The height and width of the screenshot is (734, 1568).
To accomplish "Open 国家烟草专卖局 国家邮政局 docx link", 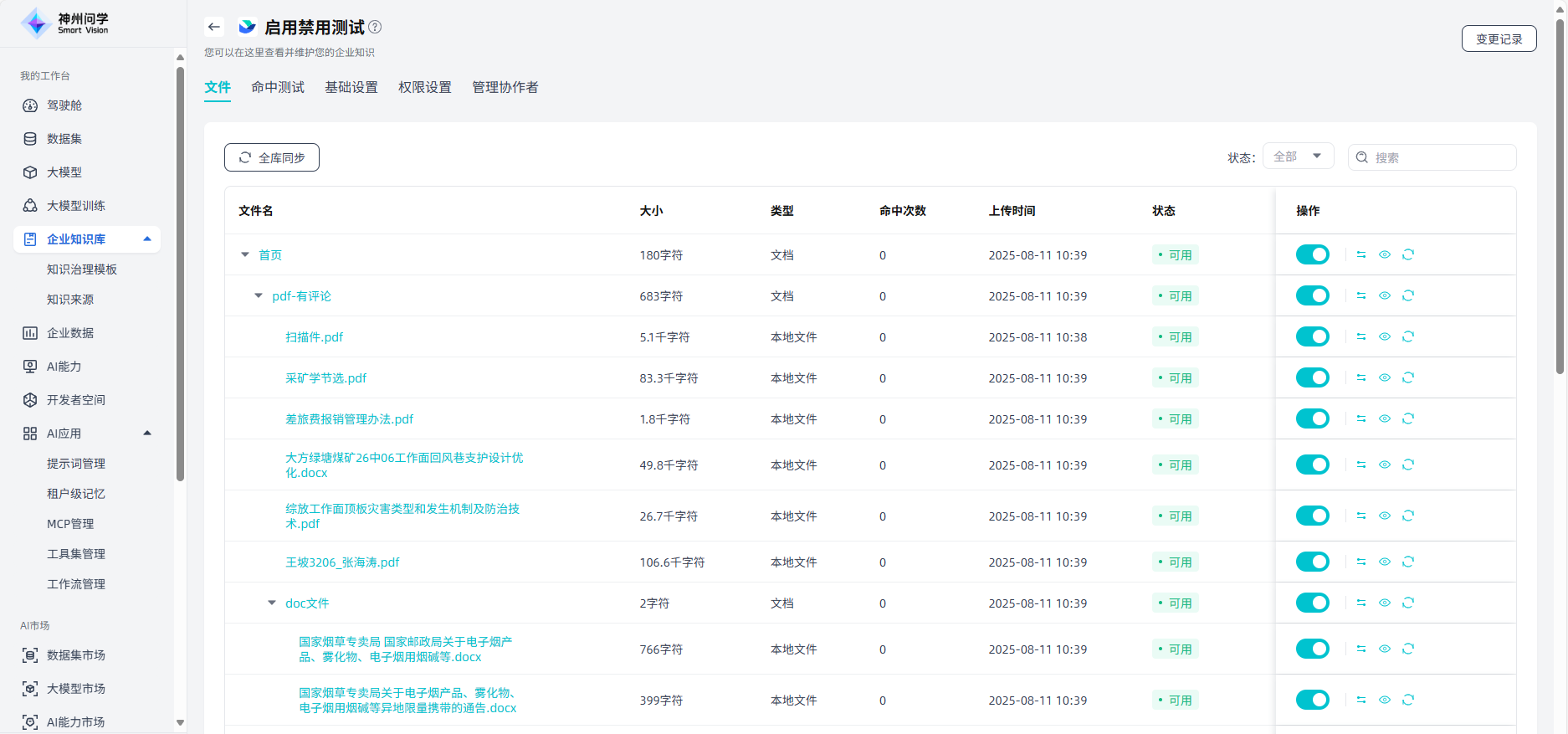I will (406, 649).
